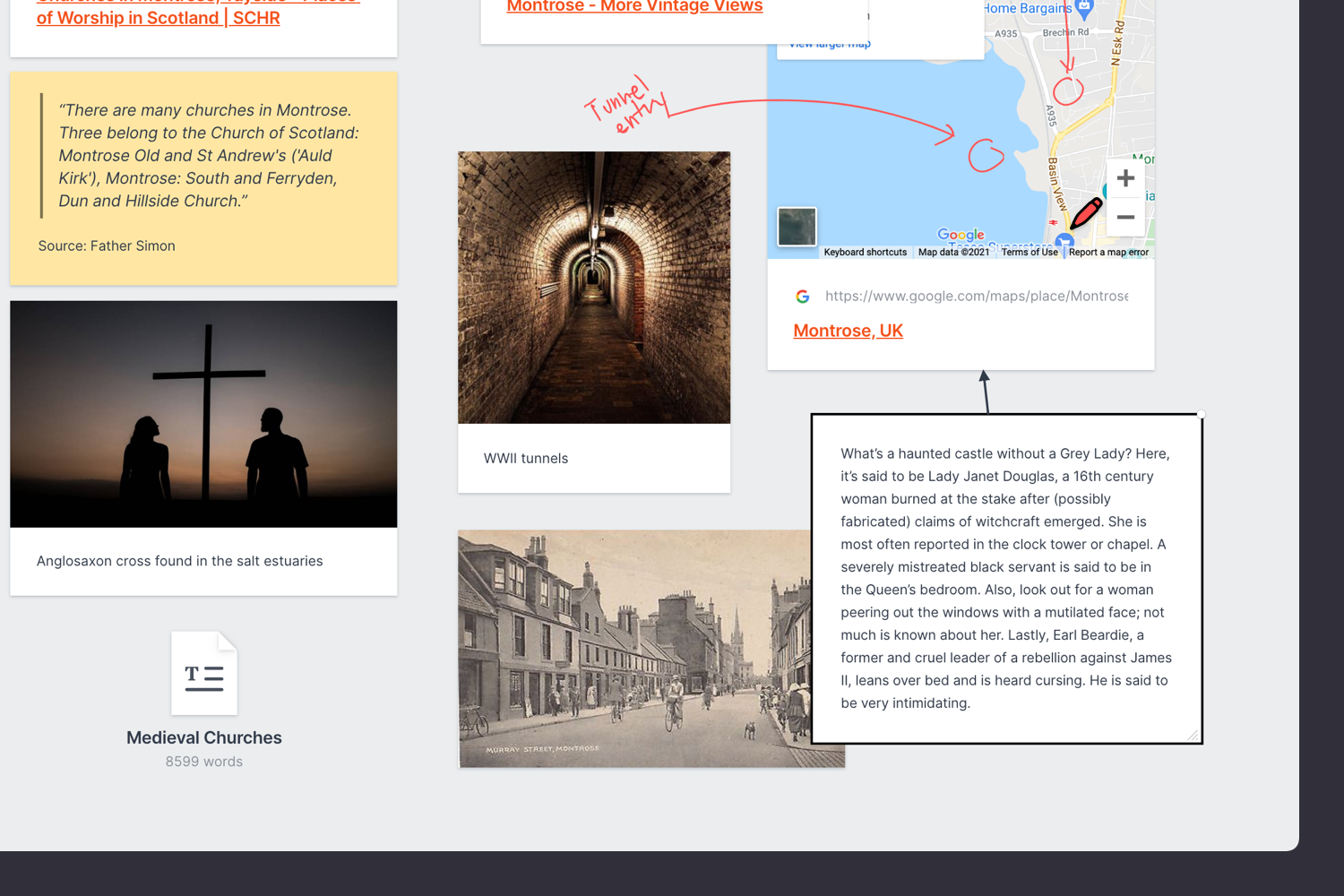Click the Home Bargains map pin
This screenshot has height=896, width=1344.
(1084, 9)
